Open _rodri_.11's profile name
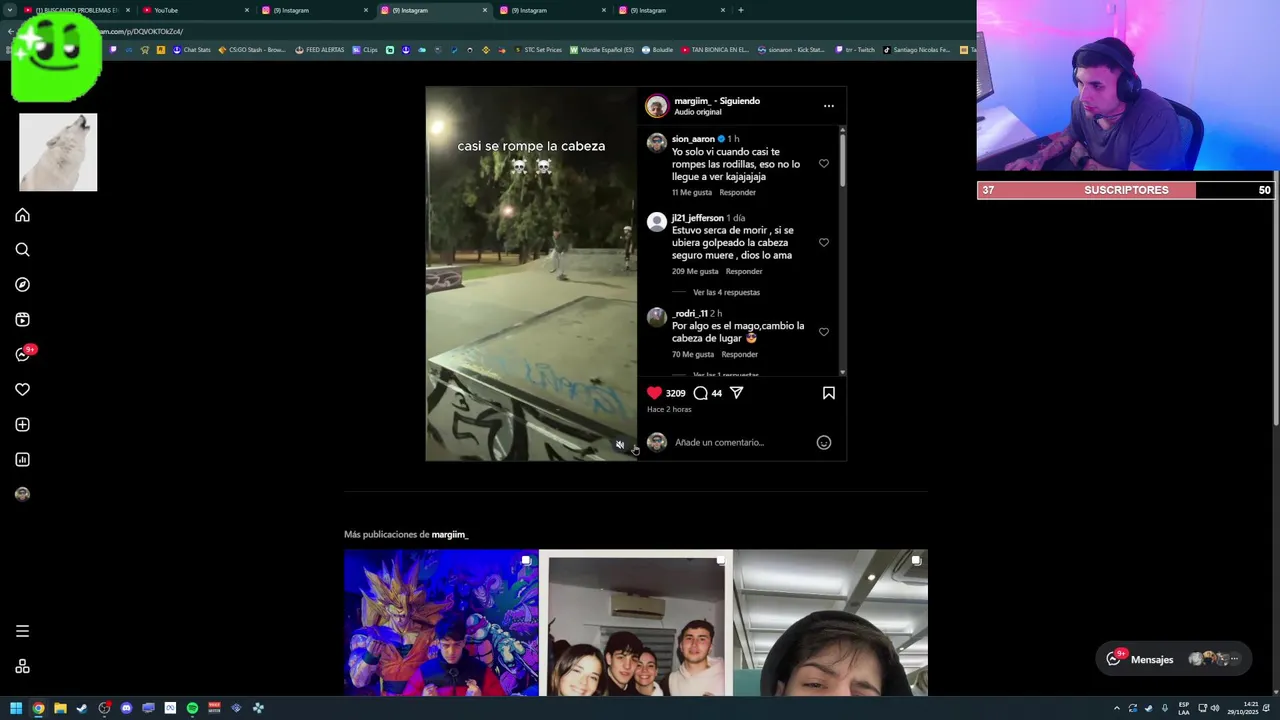Viewport: 1280px width, 720px height. [x=690, y=313]
